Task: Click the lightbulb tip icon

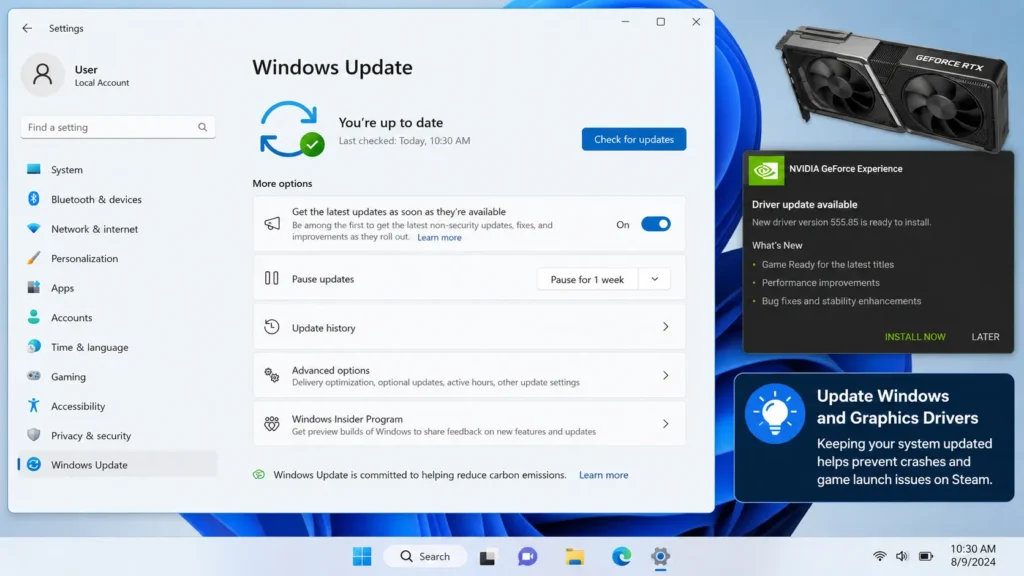Action: click(x=775, y=414)
